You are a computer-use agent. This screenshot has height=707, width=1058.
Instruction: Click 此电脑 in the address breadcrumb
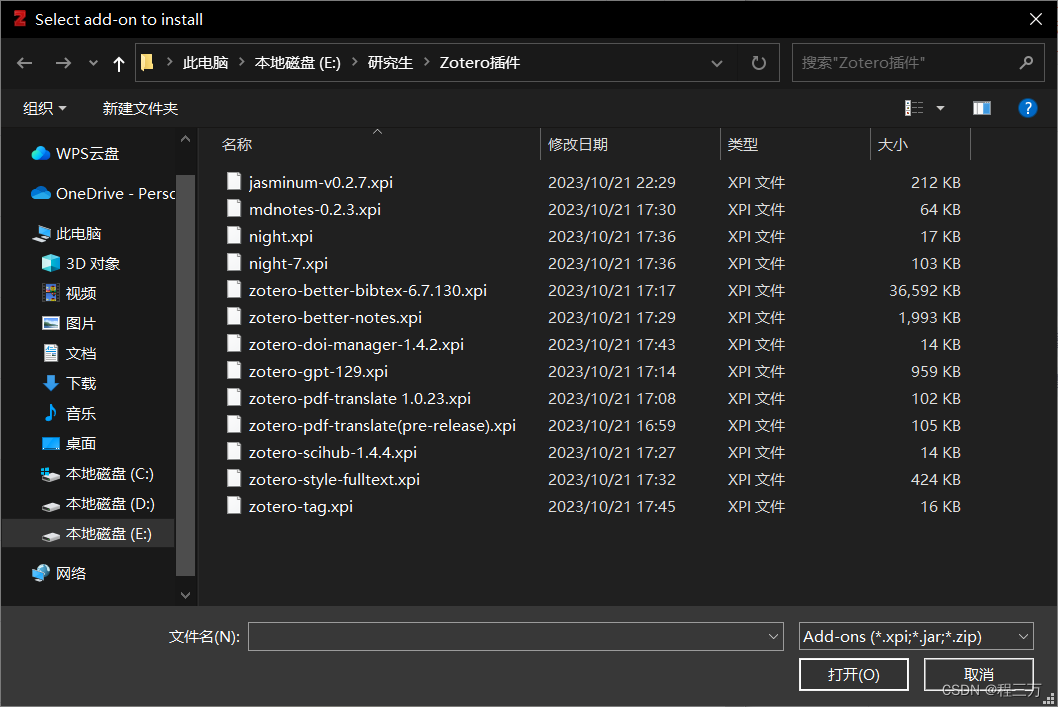[205, 63]
